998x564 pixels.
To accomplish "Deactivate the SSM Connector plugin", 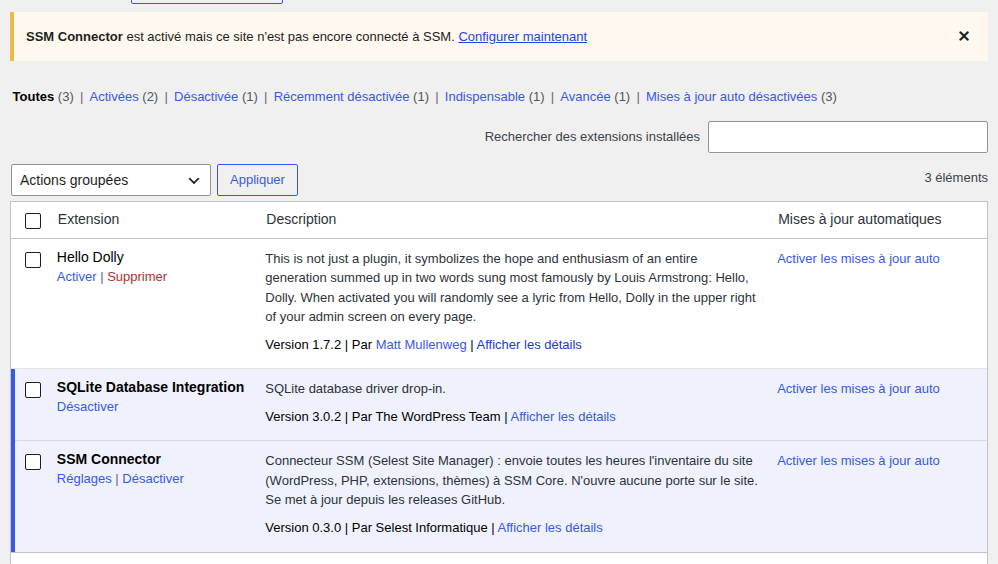I will 153,479.
